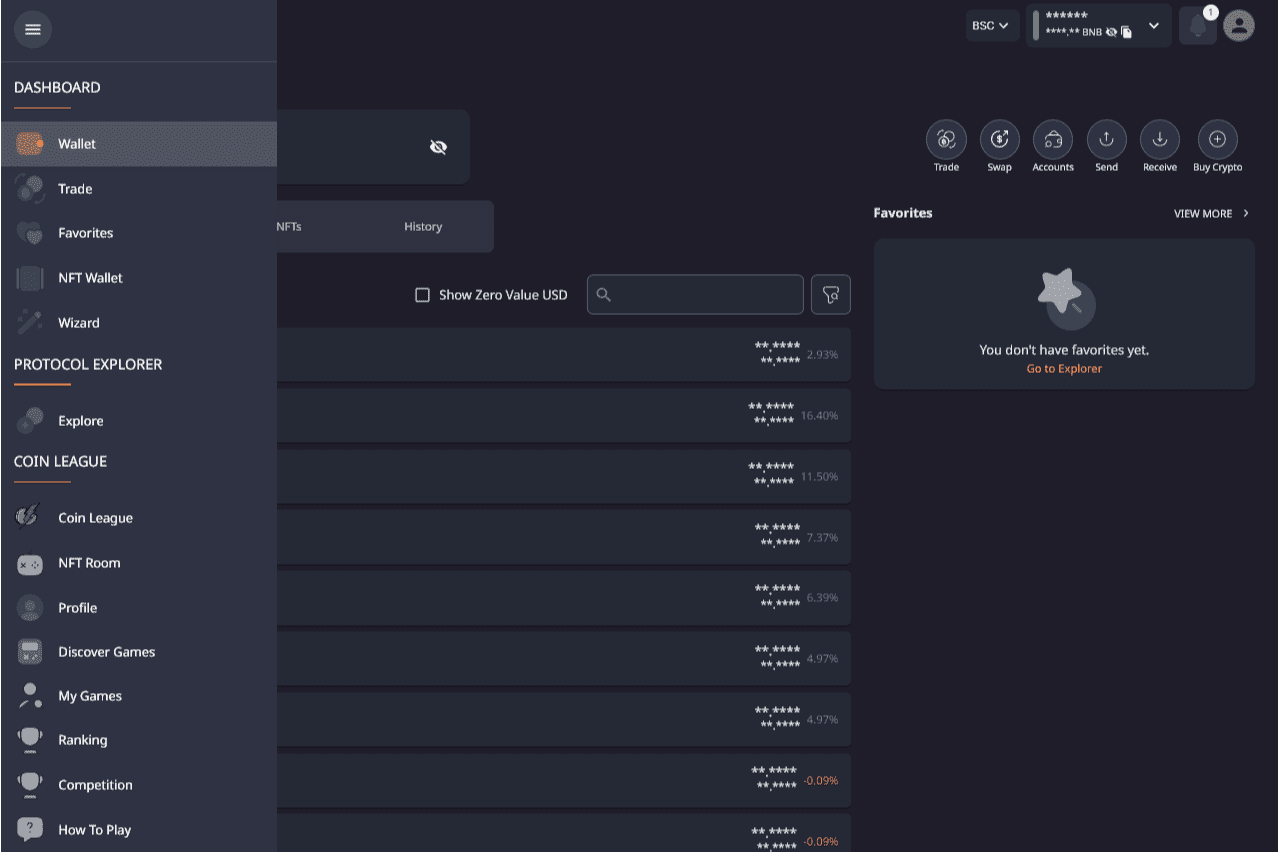Select the asset row showing 6.39%
The image size is (1278, 852).
pyautogui.click(x=564, y=598)
